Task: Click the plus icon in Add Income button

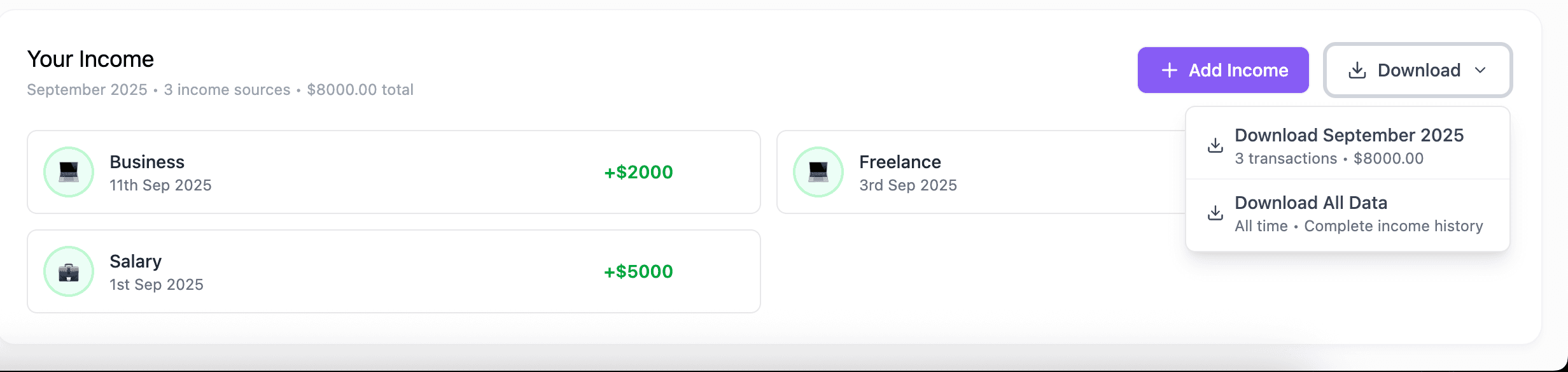Action: pos(1170,70)
